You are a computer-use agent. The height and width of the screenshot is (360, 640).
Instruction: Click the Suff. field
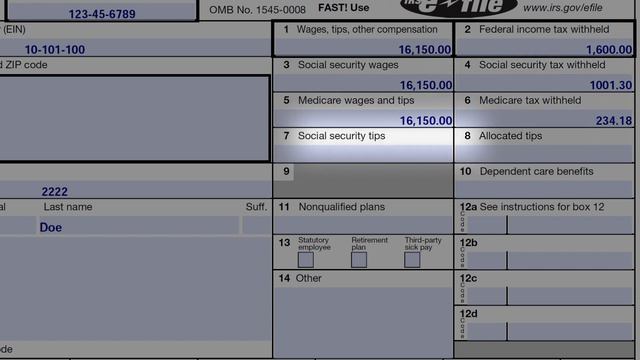(256, 226)
